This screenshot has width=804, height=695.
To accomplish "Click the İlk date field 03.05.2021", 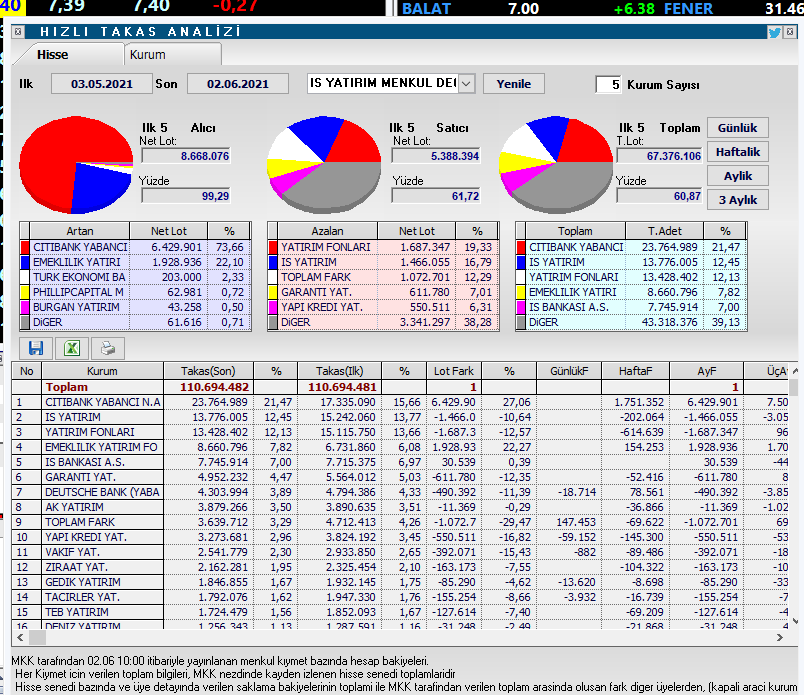I will (102, 84).
